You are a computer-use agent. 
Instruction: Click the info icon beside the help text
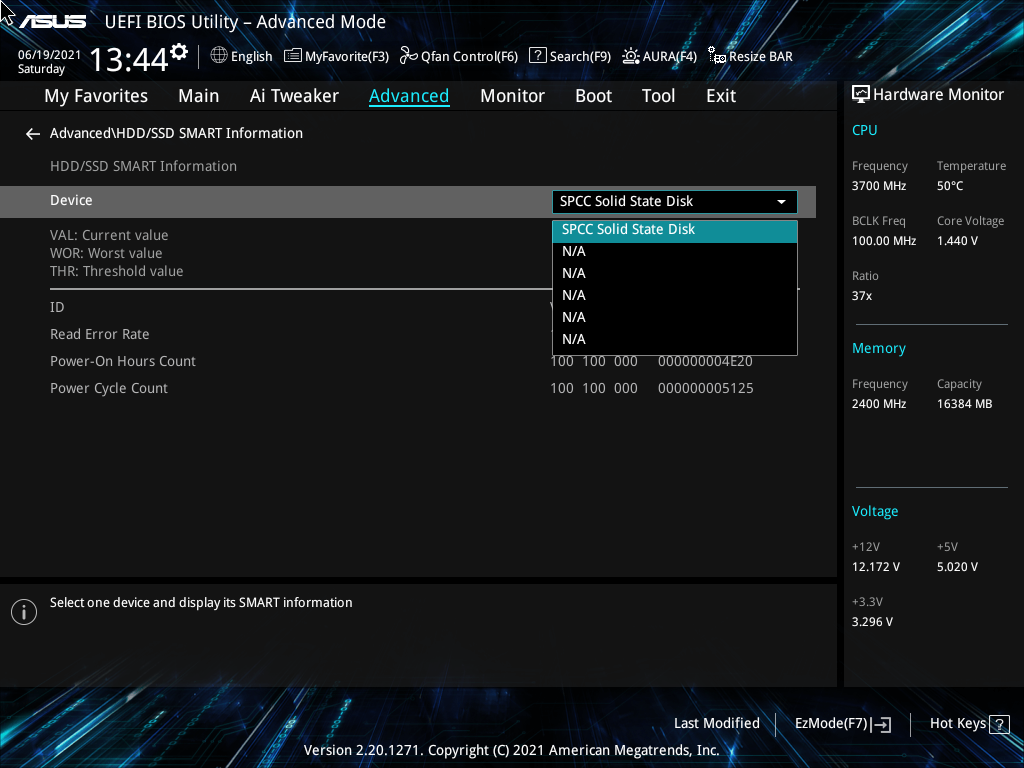pyautogui.click(x=24, y=611)
